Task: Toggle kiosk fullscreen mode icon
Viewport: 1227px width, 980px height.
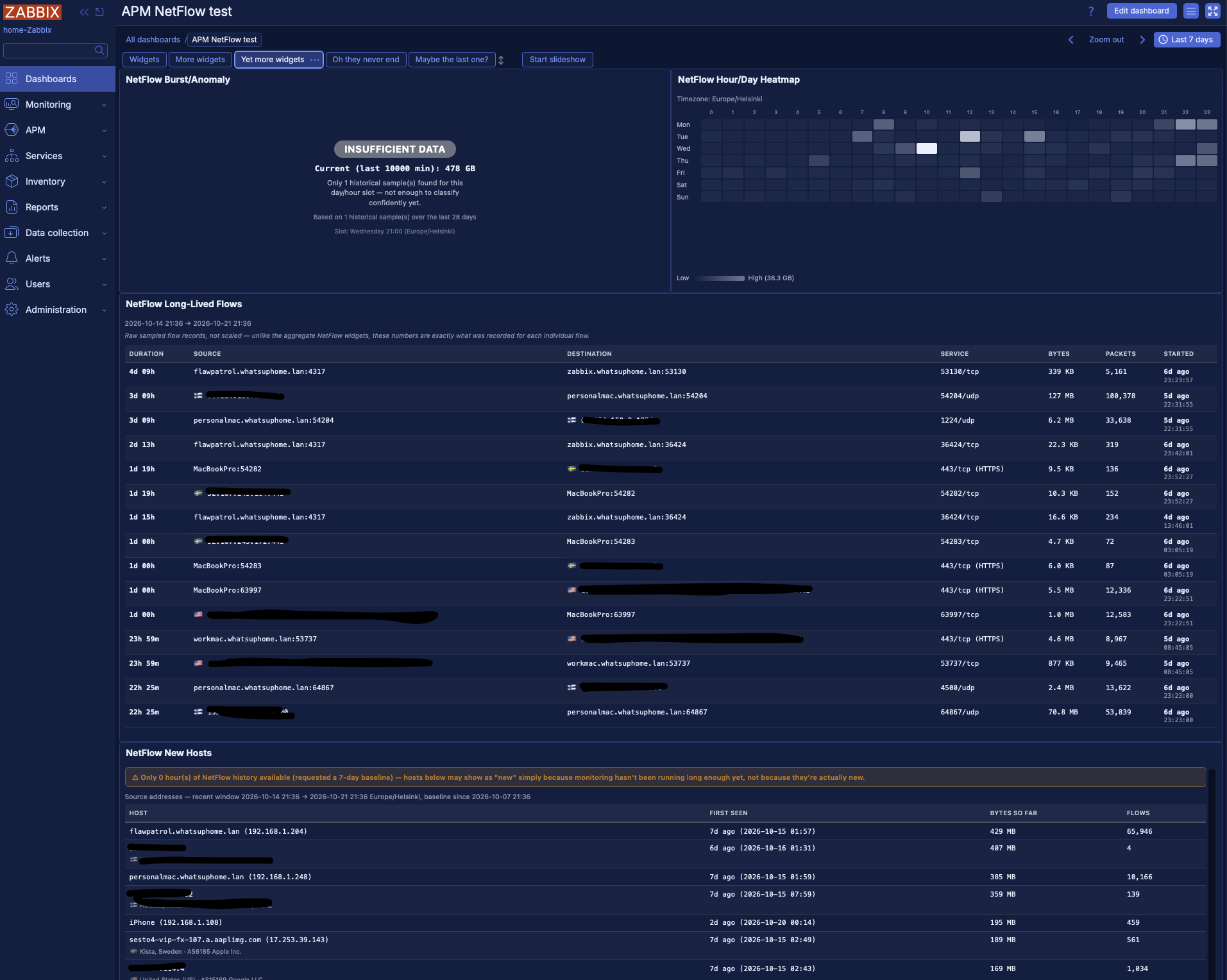Action: (1213, 11)
